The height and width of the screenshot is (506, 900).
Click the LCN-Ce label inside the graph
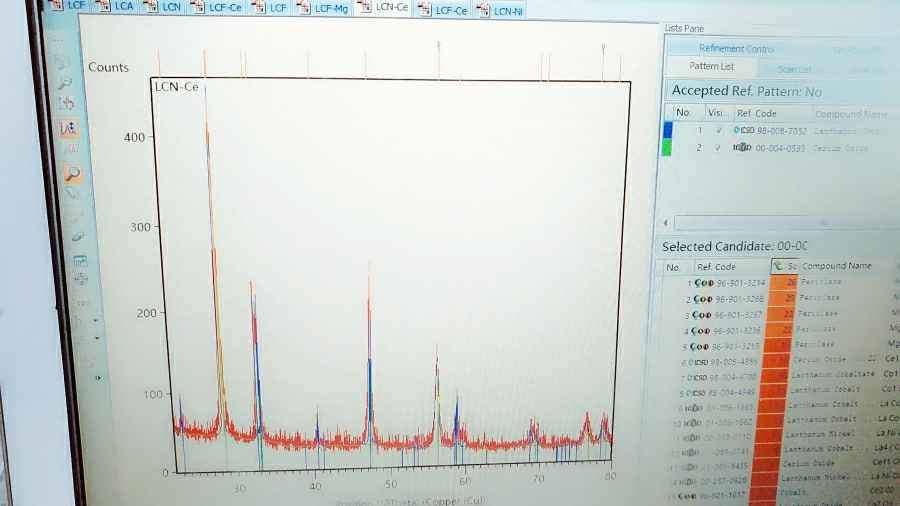coord(176,87)
